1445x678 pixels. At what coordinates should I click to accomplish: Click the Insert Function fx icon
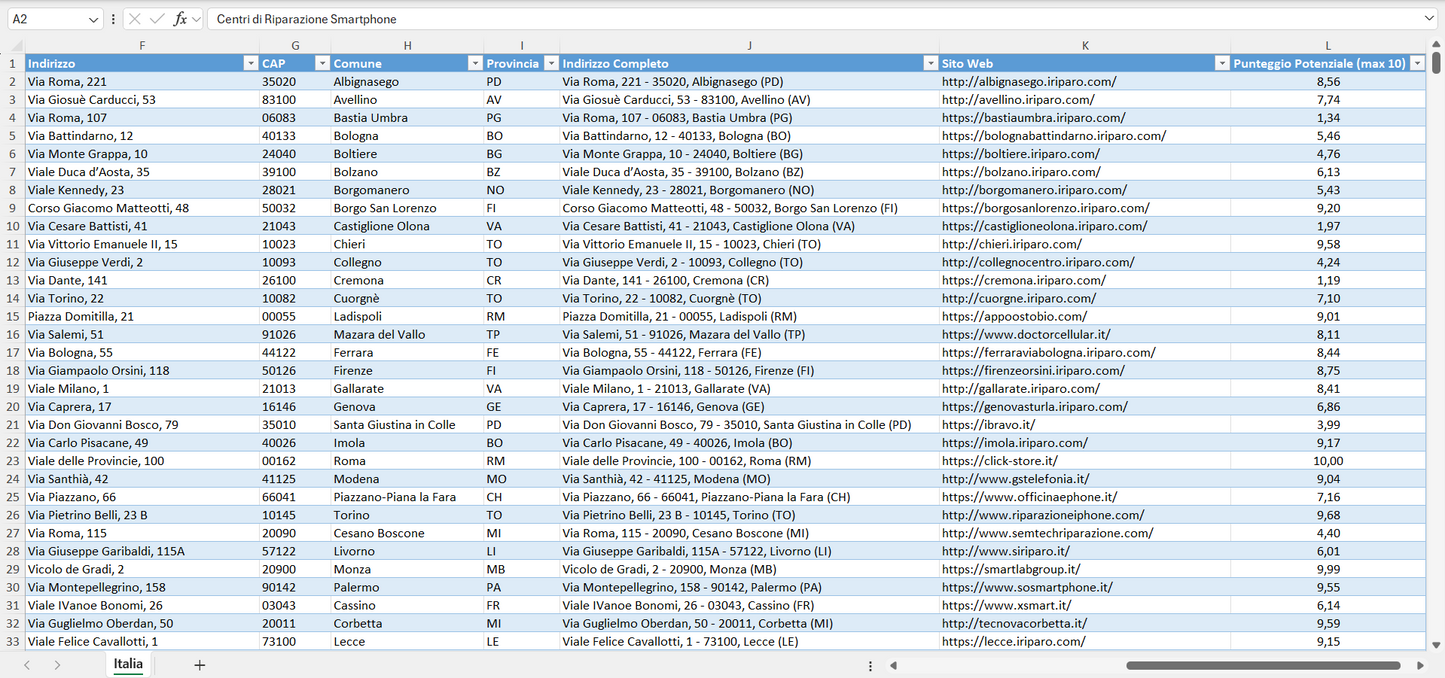click(x=180, y=19)
